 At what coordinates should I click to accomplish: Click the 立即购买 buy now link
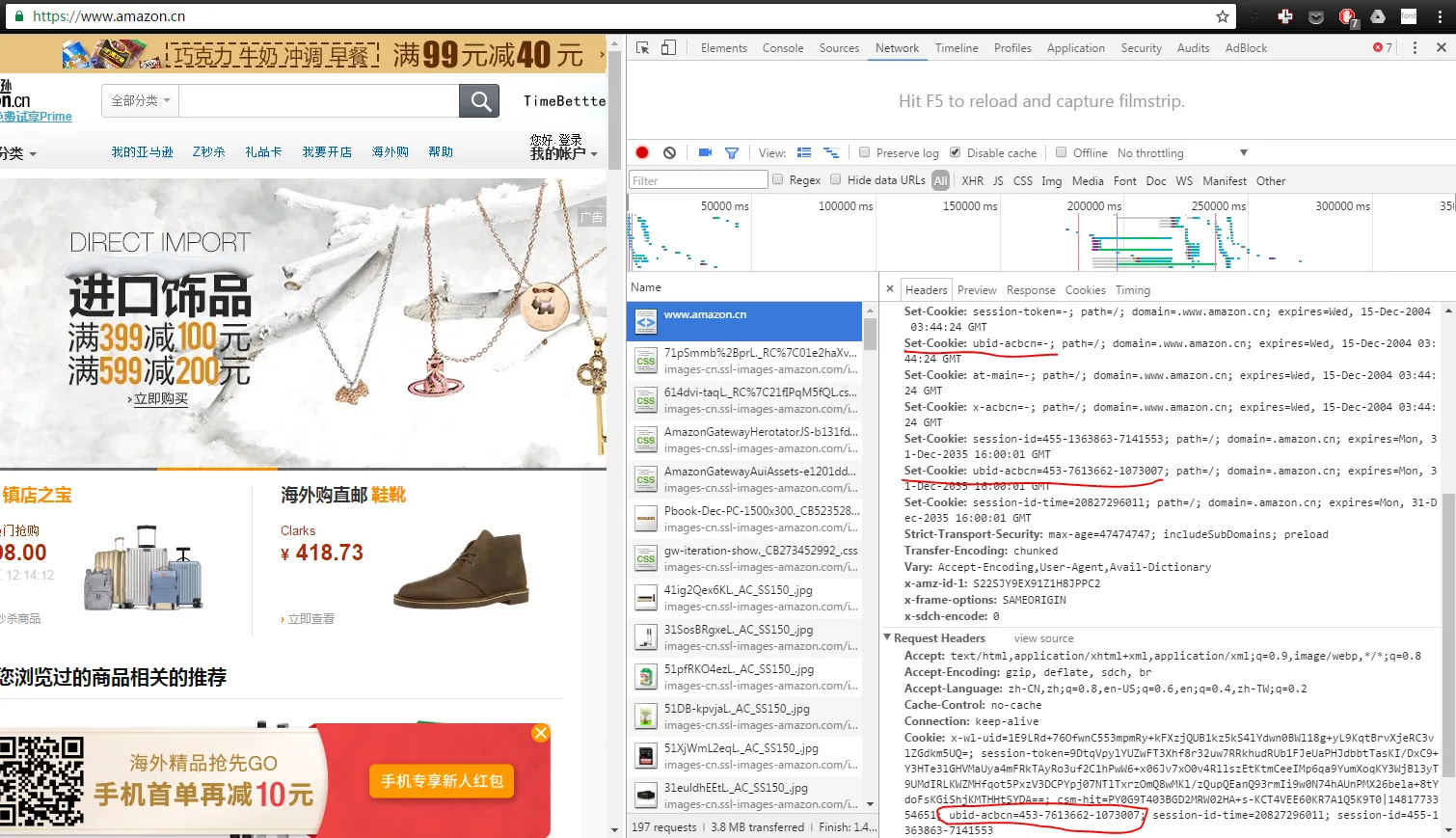(160, 398)
